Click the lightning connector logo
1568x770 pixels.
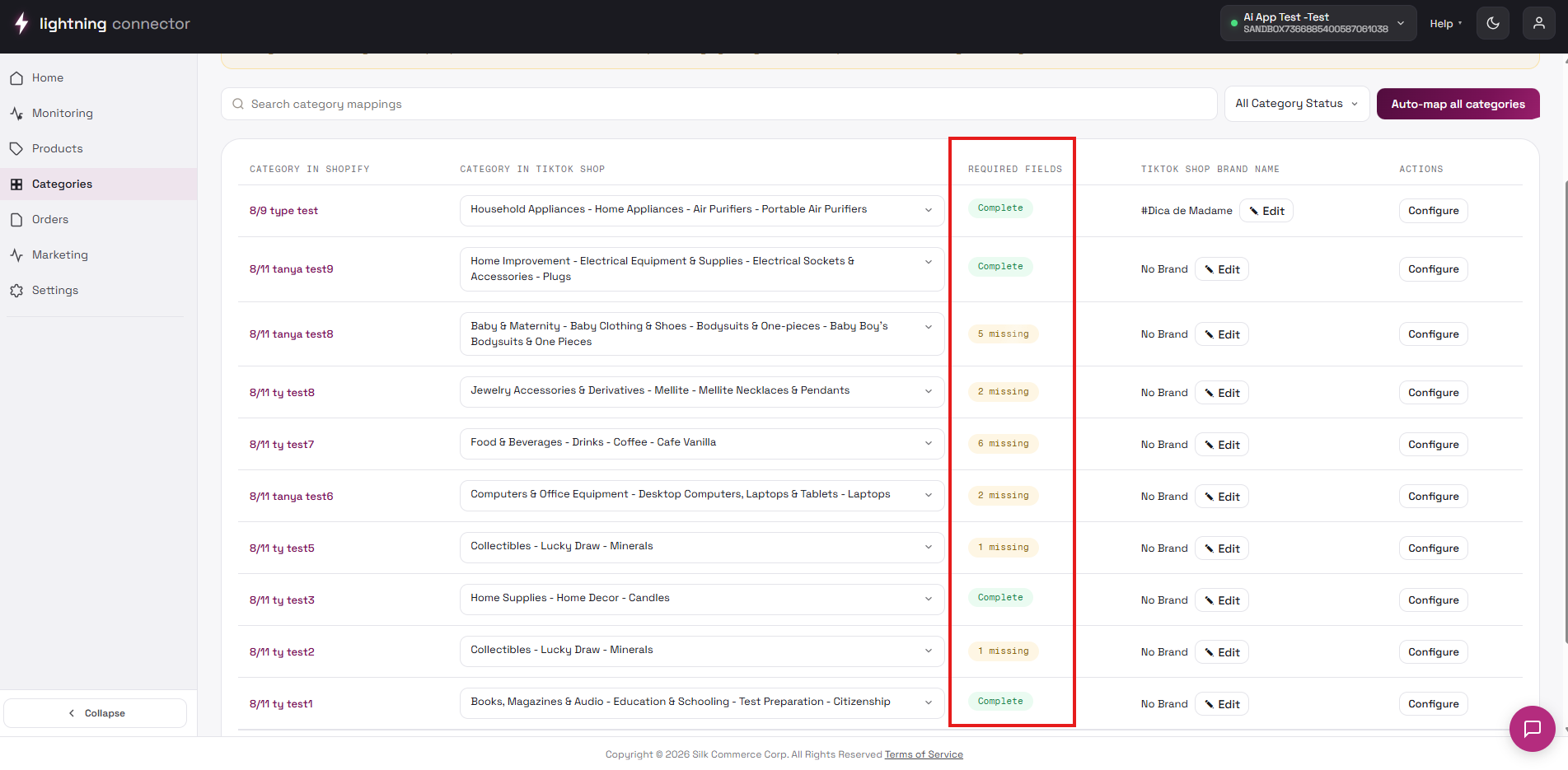(x=102, y=24)
